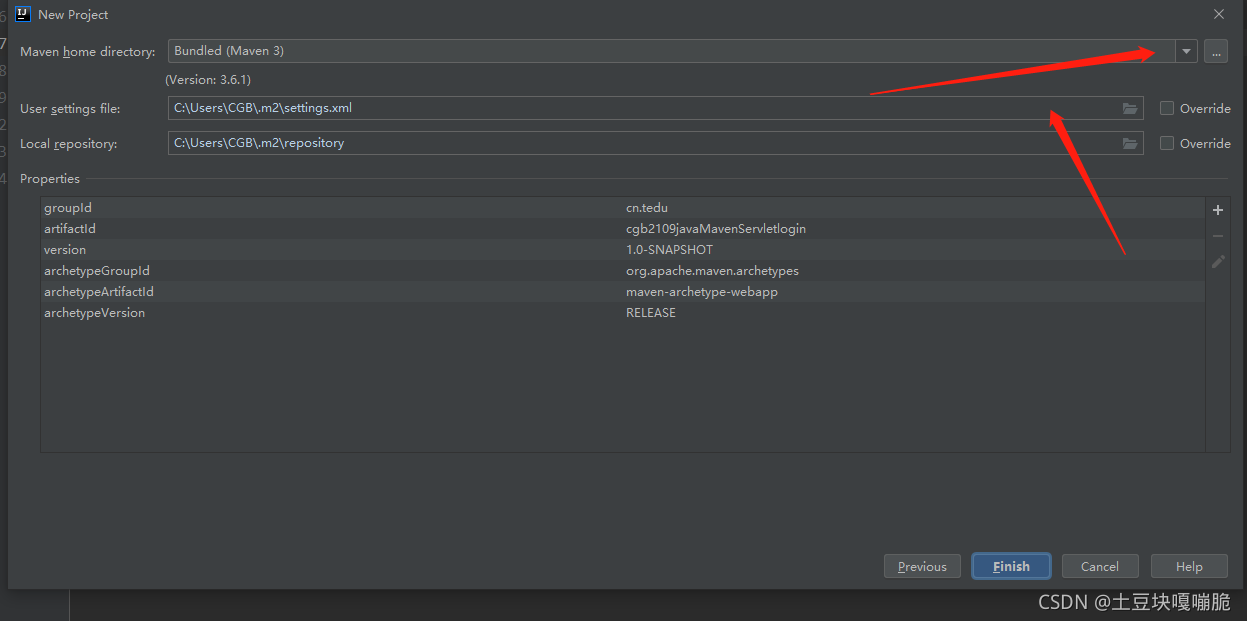Click the user settings file path field
1247x621 pixels.
(x=600, y=108)
